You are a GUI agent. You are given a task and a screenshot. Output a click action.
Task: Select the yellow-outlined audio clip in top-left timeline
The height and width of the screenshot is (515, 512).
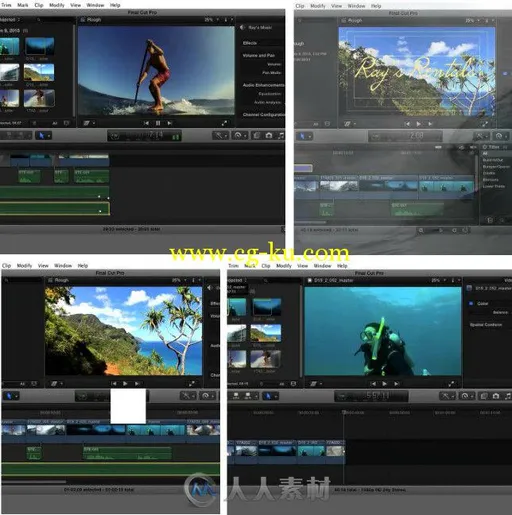coord(55,208)
